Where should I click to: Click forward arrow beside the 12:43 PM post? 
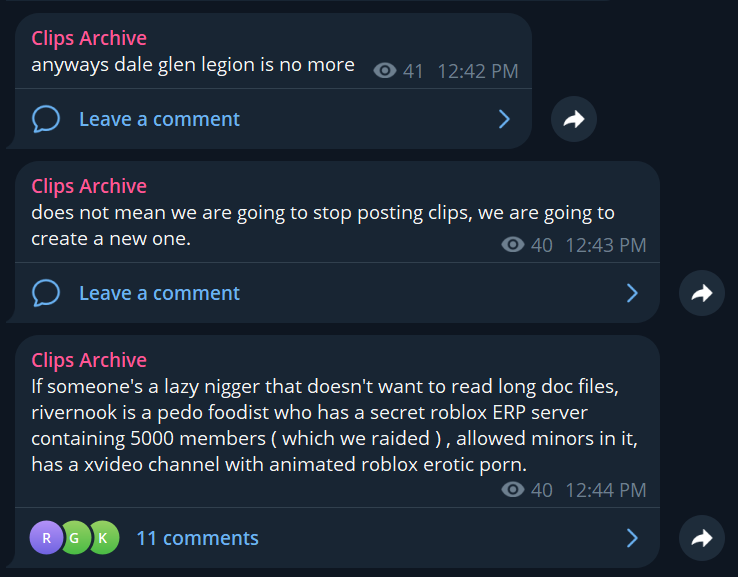[702, 293]
